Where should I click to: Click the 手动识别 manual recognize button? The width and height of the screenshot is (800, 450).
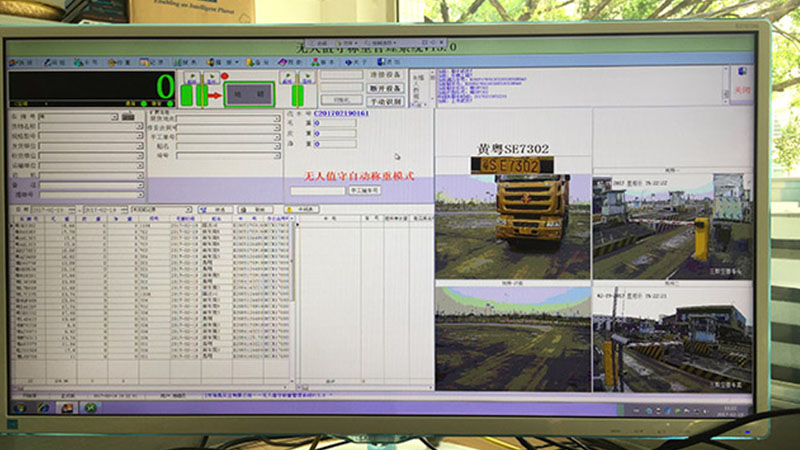[385, 102]
